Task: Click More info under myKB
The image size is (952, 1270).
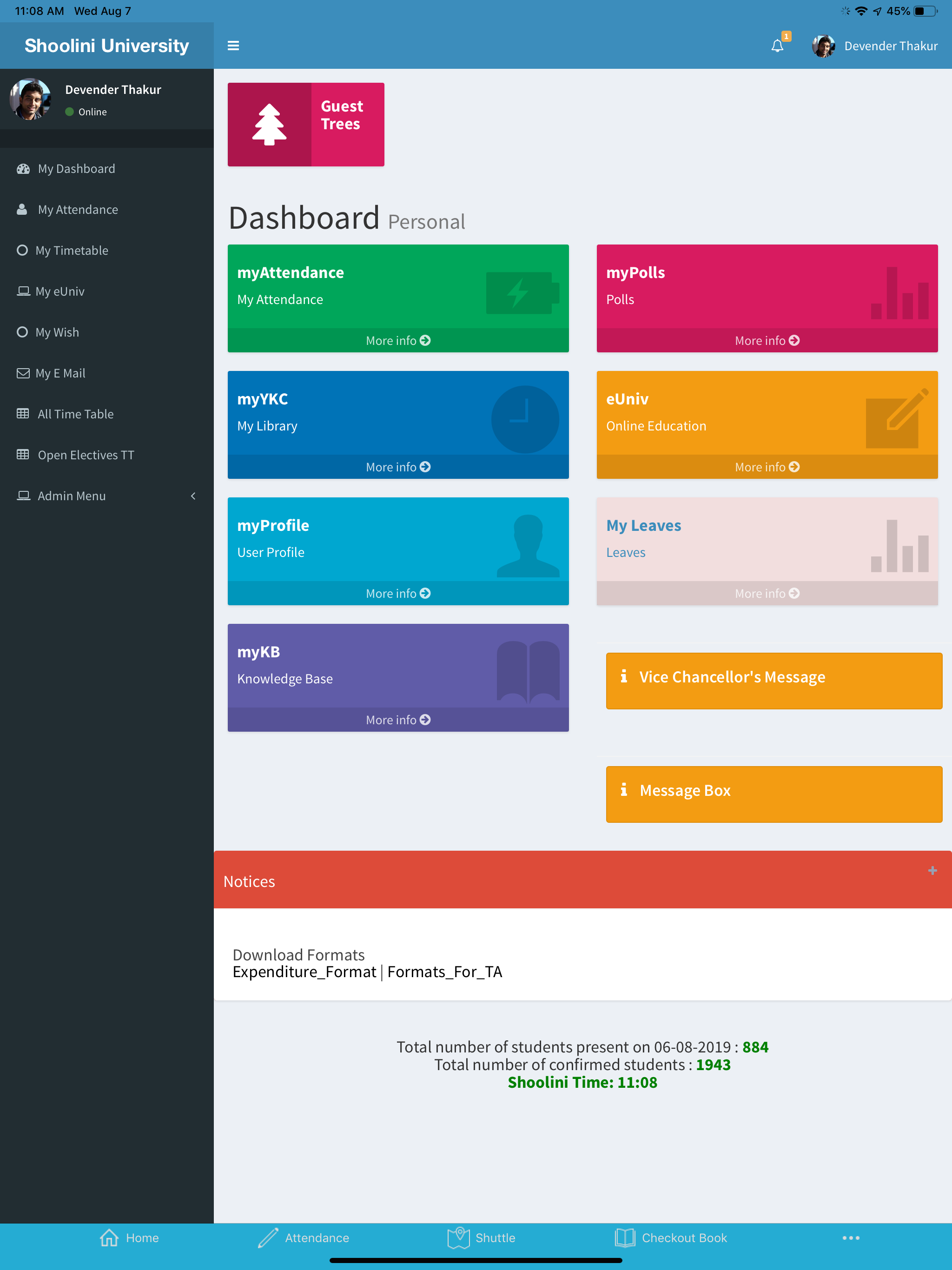Action: 398,720
